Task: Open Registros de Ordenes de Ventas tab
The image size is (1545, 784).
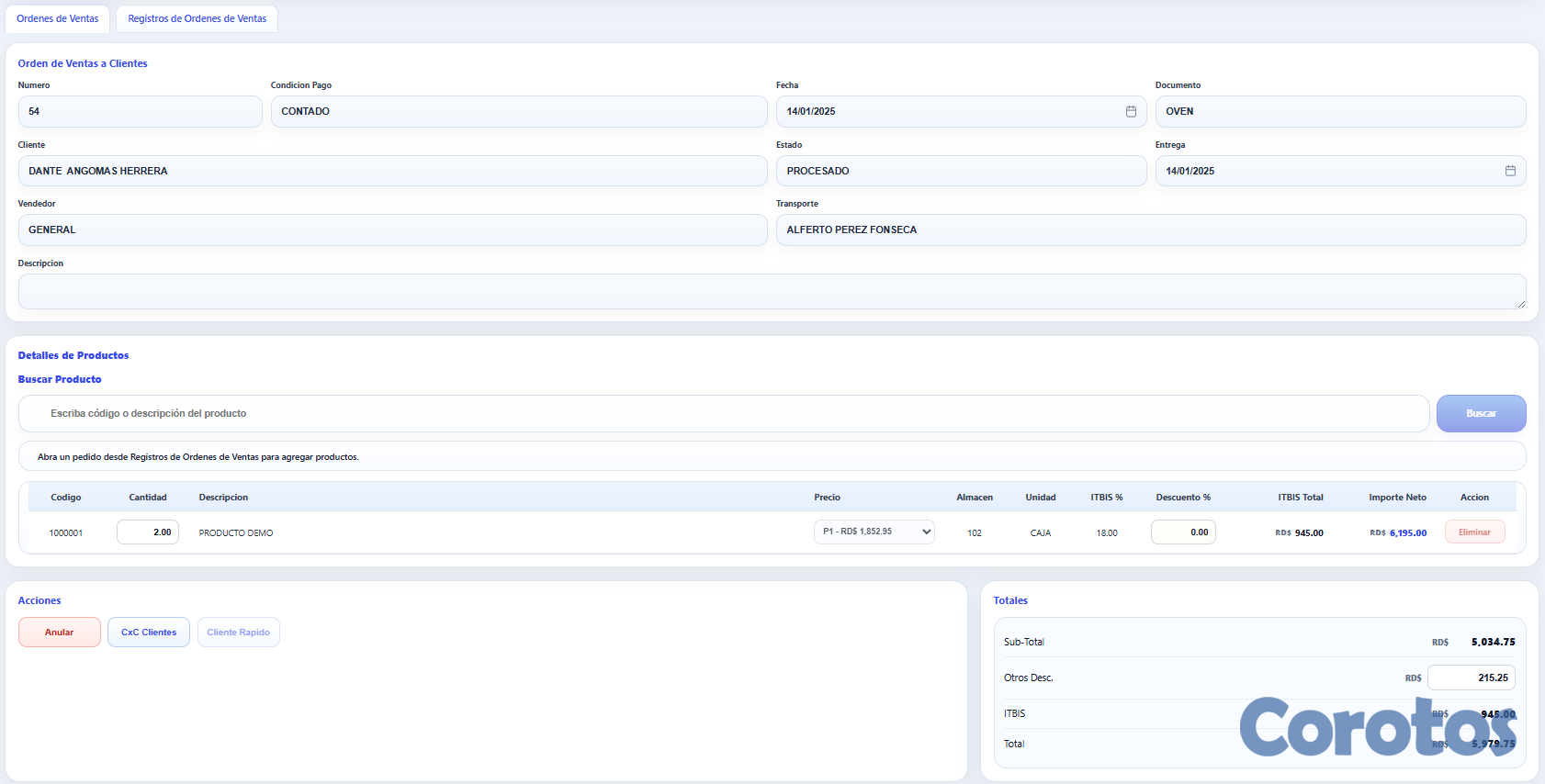Action: click(x=197, y=18)
